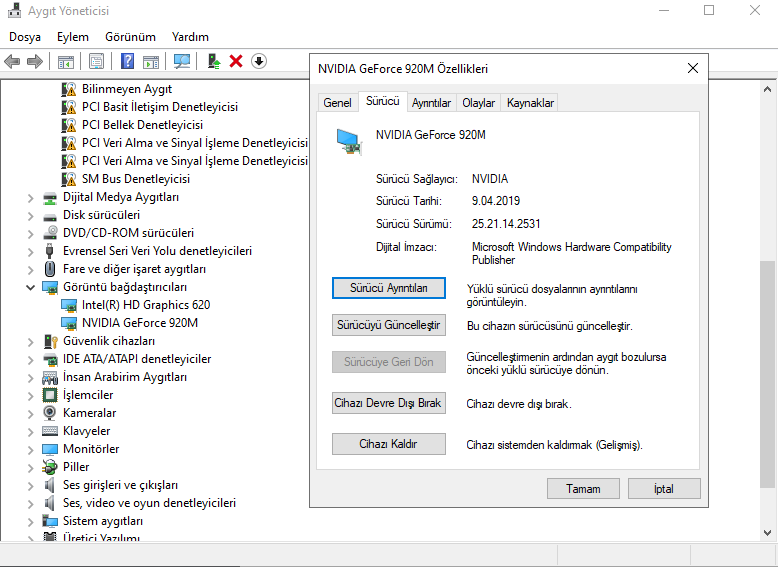Click the warning icon of SM Bus Denetleyicisi
Screen dimensions: 778x567
click(68, 179)
